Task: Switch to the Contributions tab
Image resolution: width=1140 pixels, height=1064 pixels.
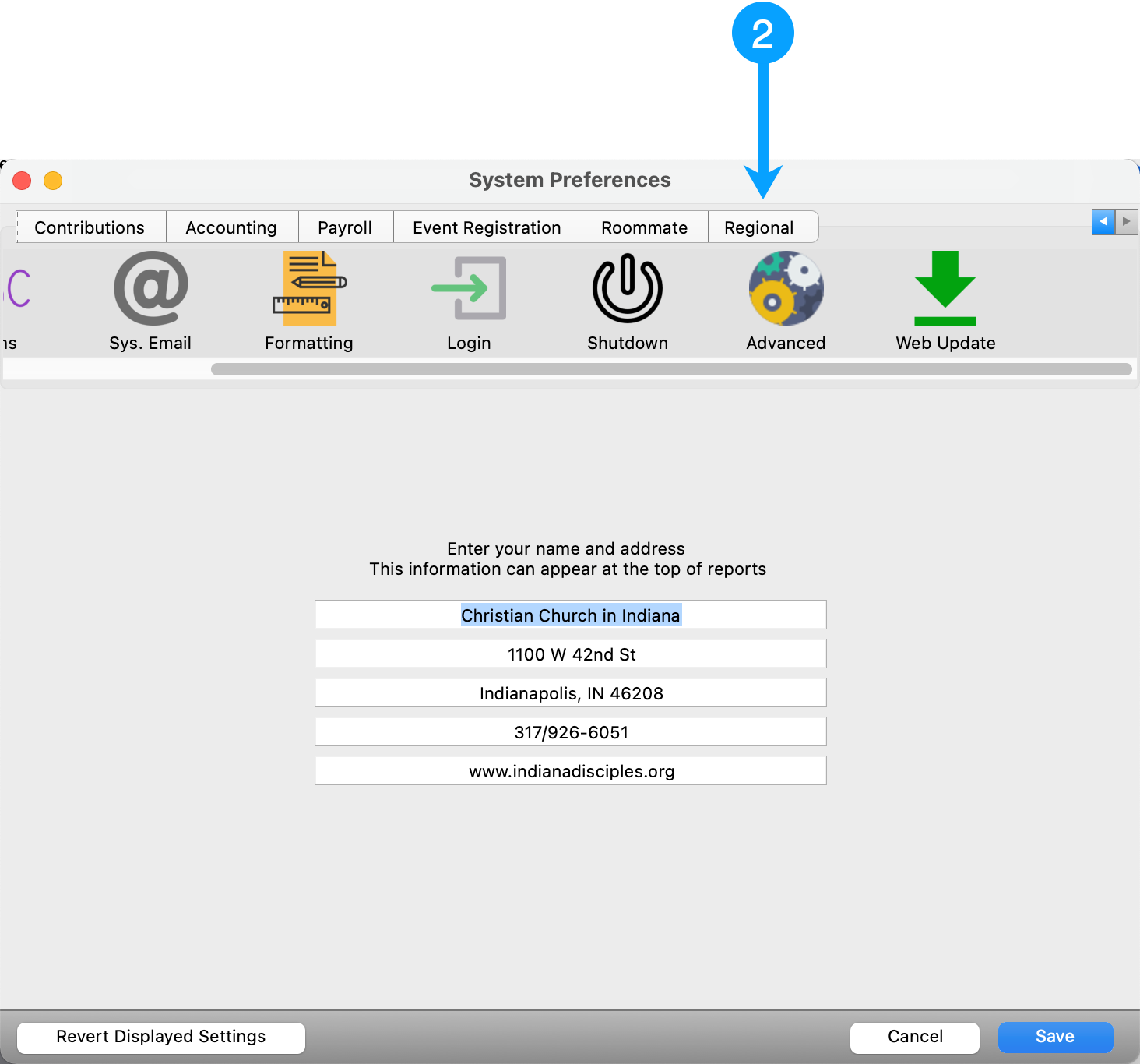Action: point(90,227)
